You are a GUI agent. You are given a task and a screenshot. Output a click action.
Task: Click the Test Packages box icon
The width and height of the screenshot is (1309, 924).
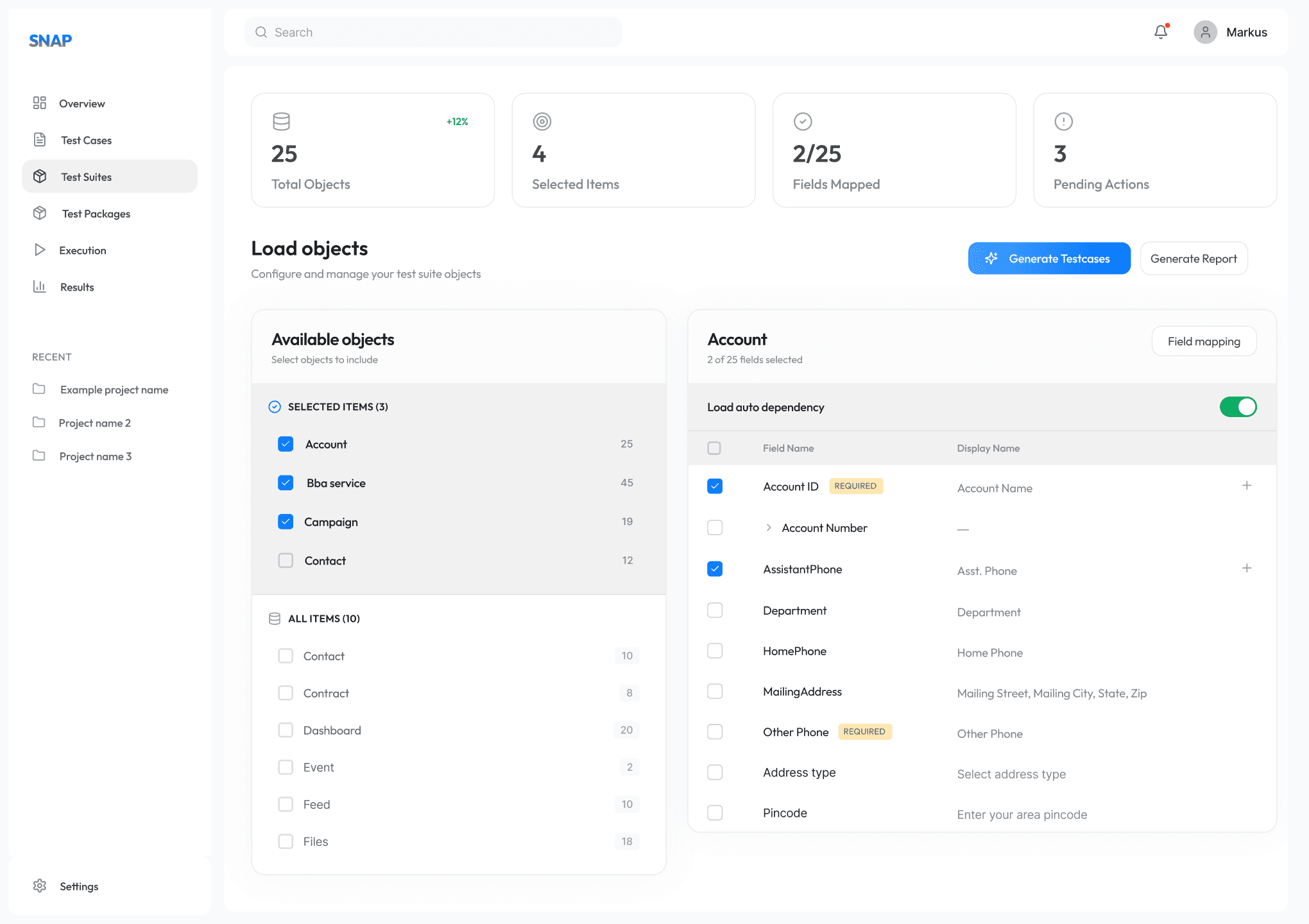(x=40, y=214)
